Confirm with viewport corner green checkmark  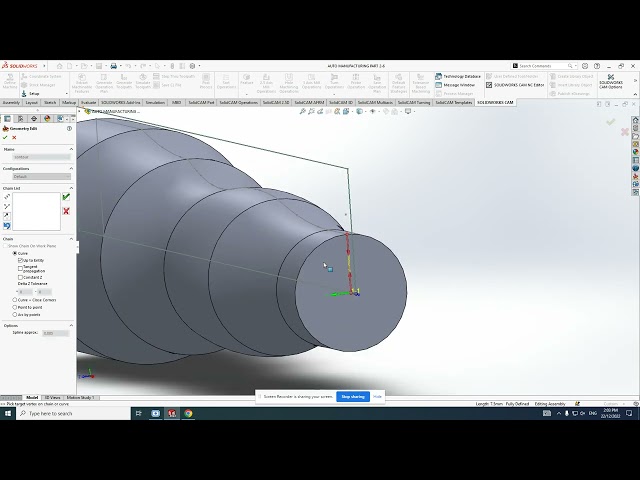[611, 122]
